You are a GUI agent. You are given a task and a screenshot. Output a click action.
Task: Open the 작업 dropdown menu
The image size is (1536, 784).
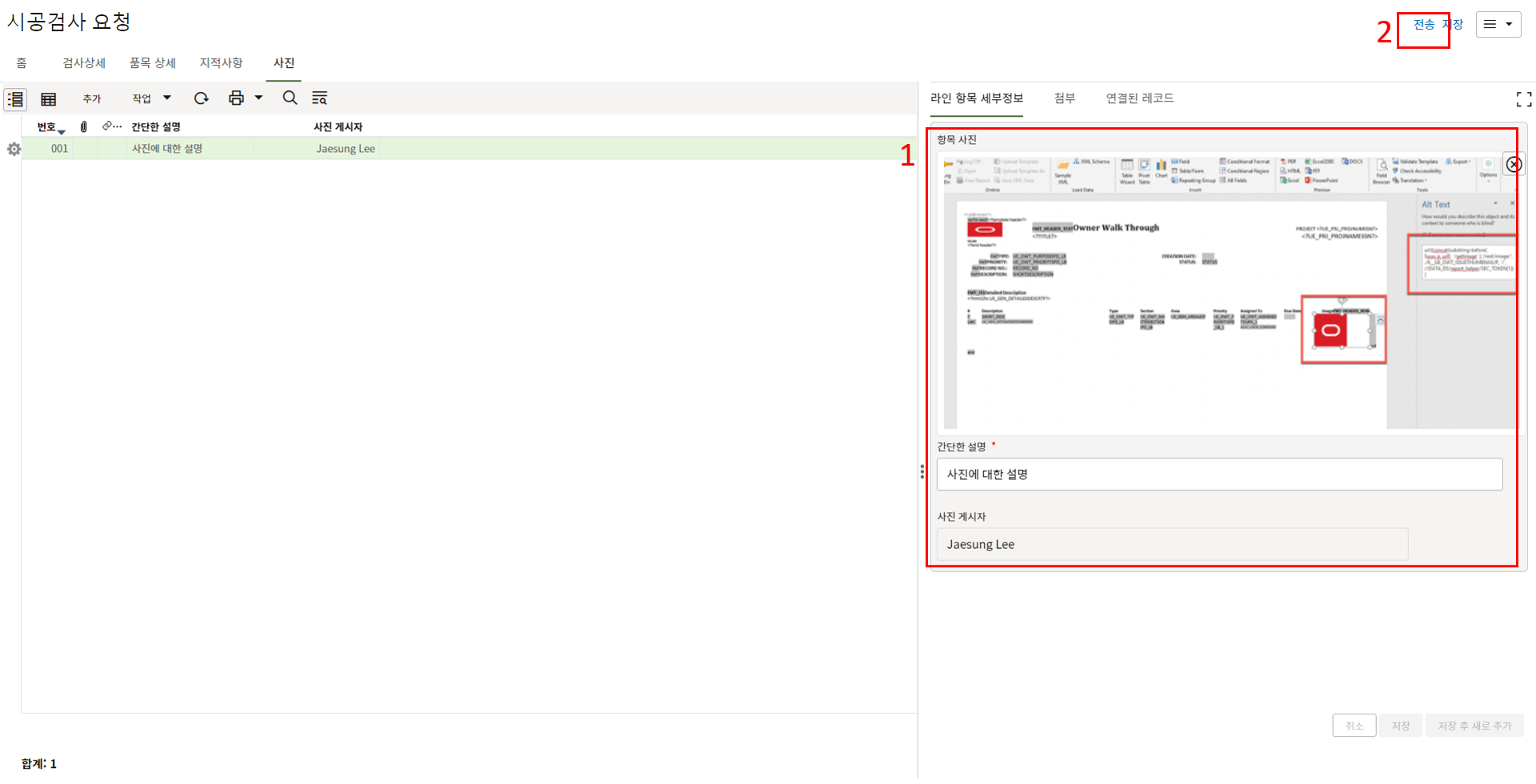click(151, 98)
